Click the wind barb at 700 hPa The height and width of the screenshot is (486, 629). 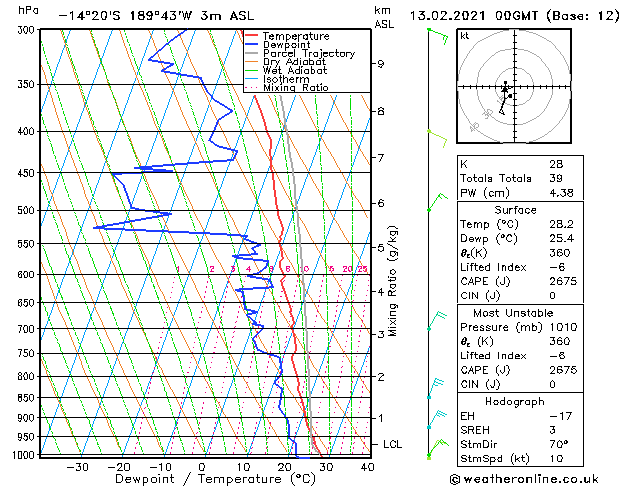point(436,320)
